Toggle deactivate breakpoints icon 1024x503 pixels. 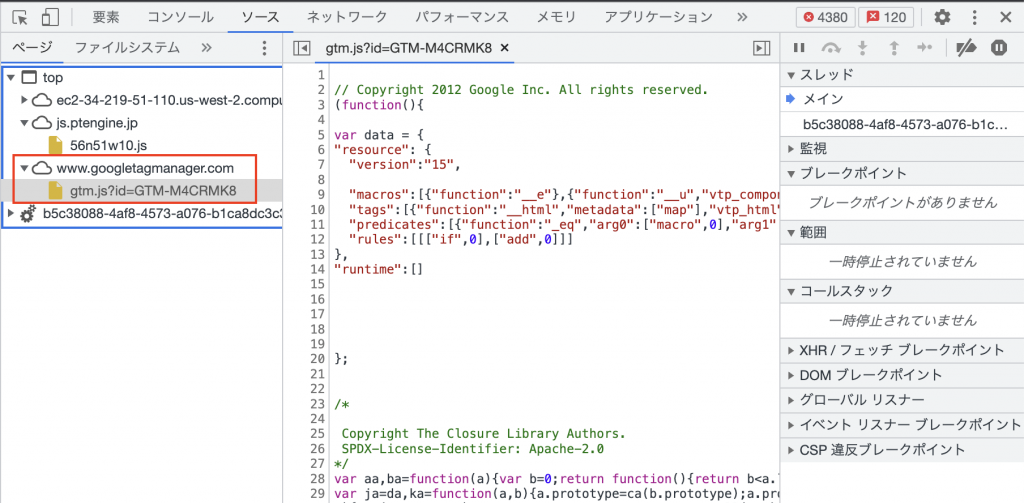(965, 48)
